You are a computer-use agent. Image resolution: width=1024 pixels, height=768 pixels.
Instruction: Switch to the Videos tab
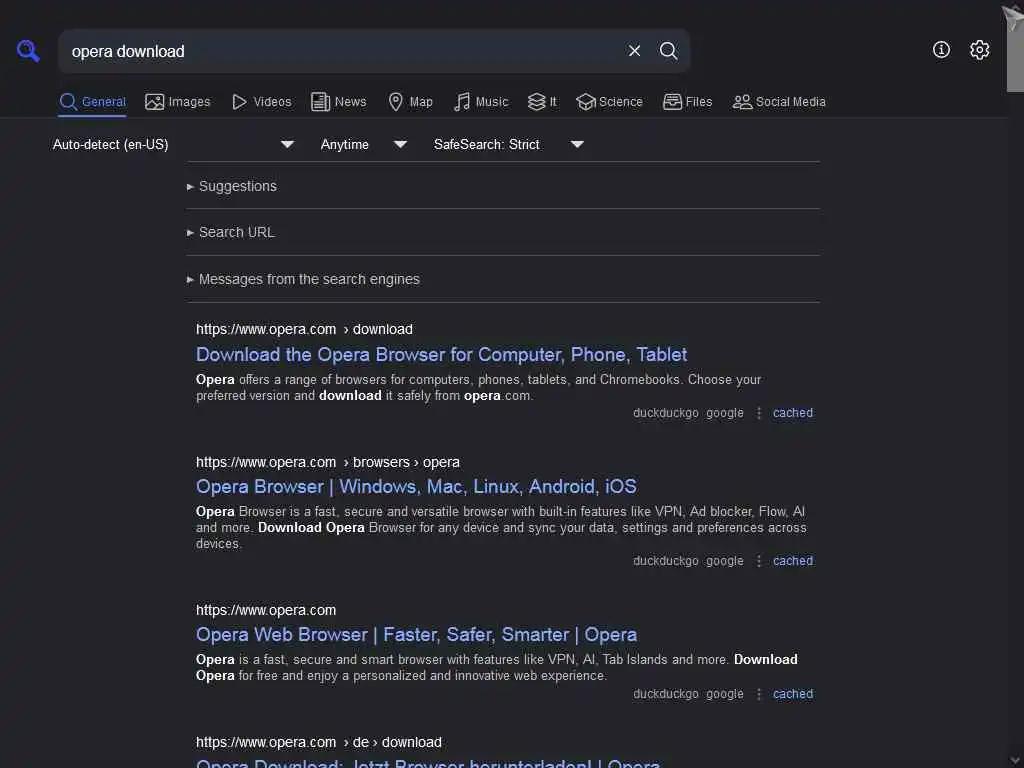[262, 102]
